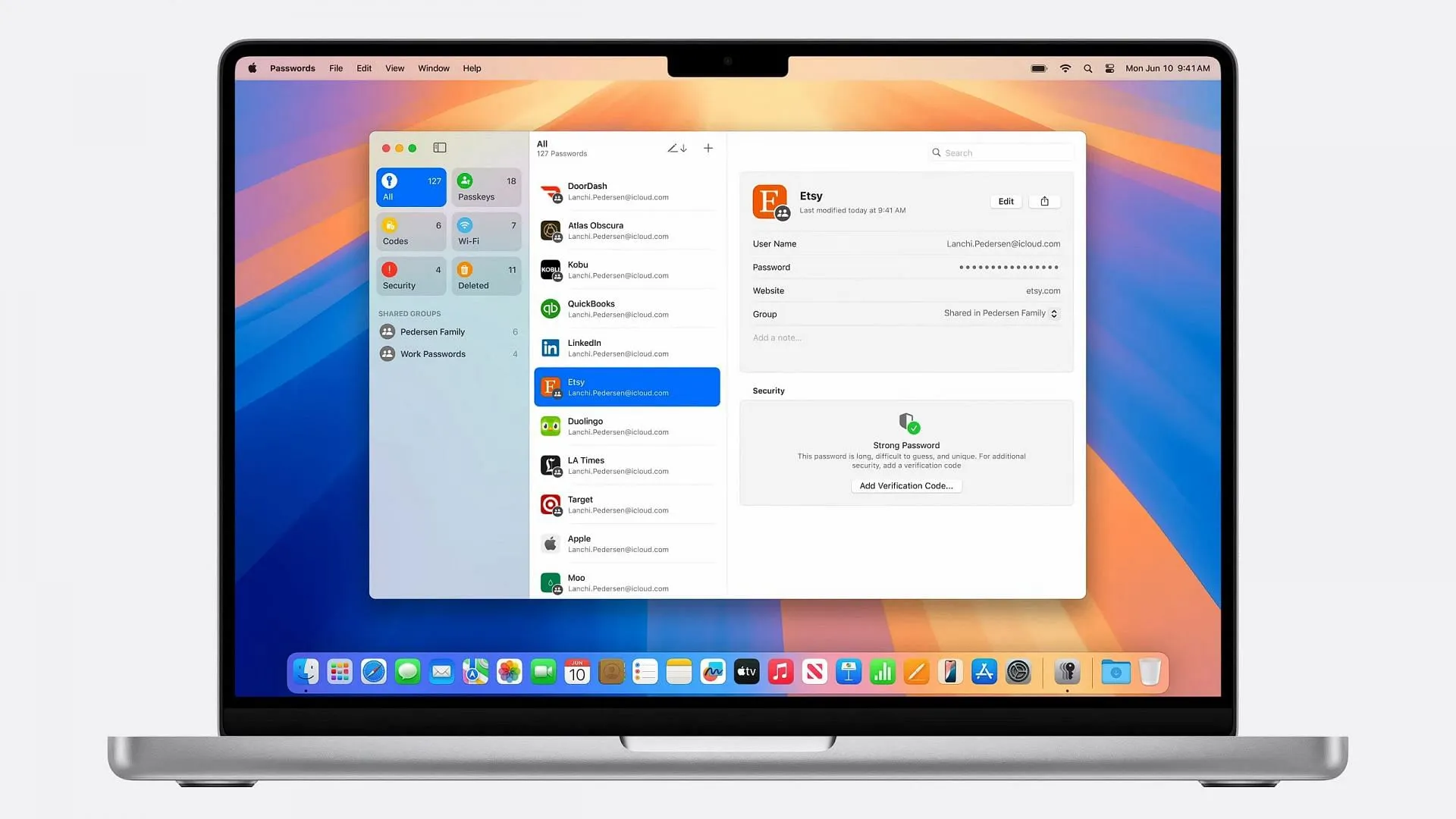Select the Duolingo password entry
The image size is (1456, 819).
627,426
